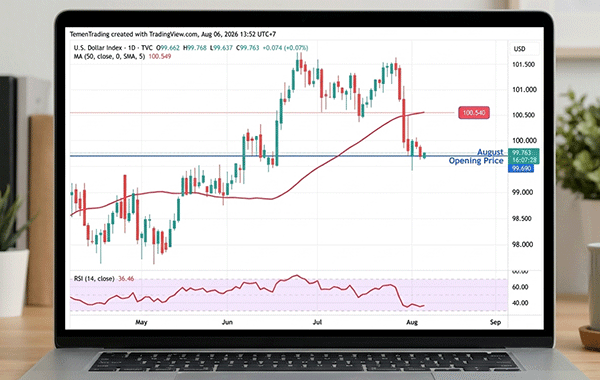
Task: Click the 101.000 price axis label
Action: pos(524,90)
